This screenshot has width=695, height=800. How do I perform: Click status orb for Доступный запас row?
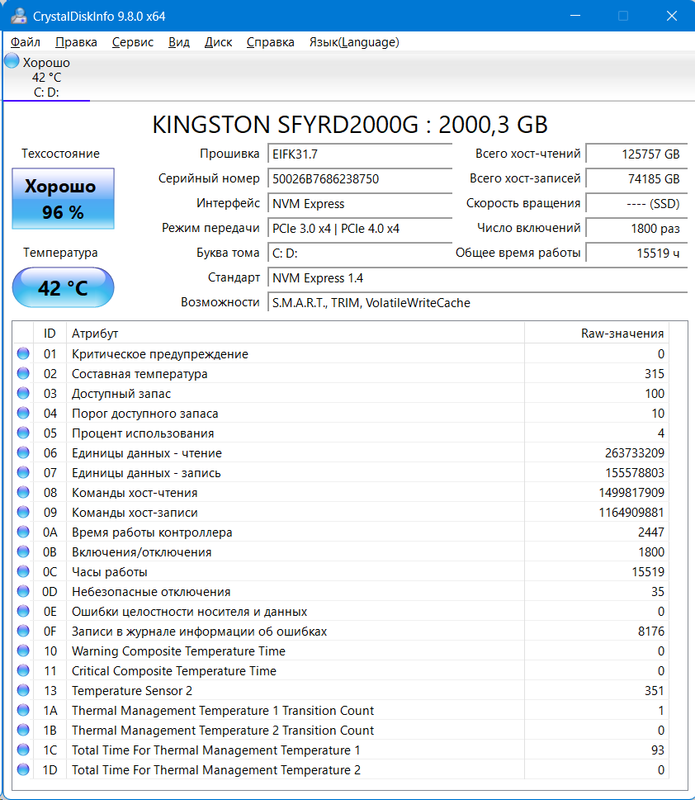23,393
